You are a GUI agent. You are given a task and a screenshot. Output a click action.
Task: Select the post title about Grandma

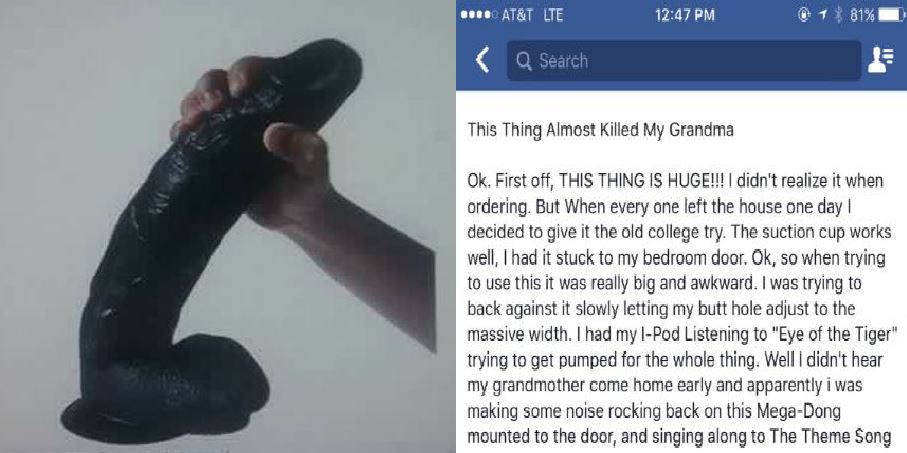pos(600,130)
